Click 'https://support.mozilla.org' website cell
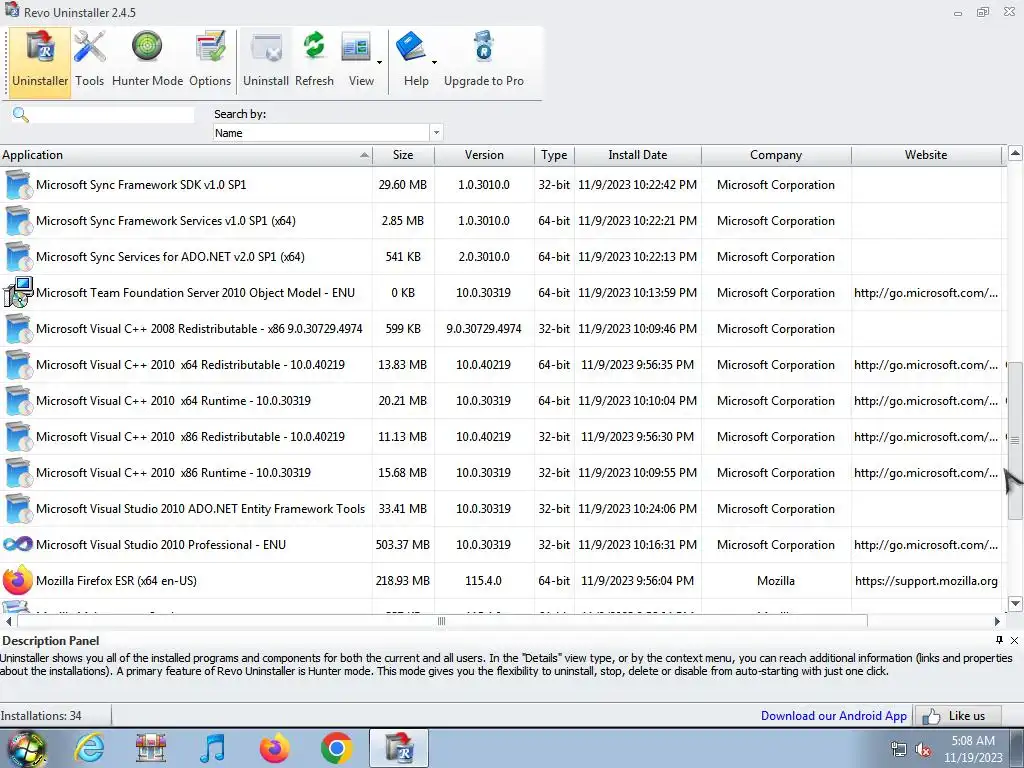The width and height of the screenshot is (1024, 768). [x=926, y=581]
